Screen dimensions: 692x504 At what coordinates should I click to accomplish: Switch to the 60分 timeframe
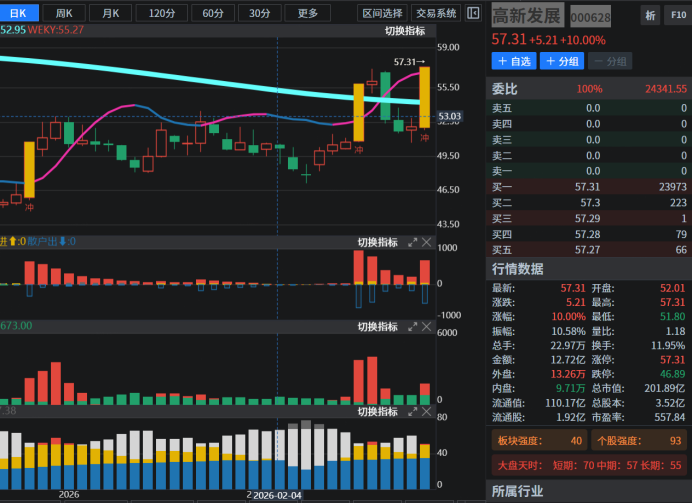(213, 13)
